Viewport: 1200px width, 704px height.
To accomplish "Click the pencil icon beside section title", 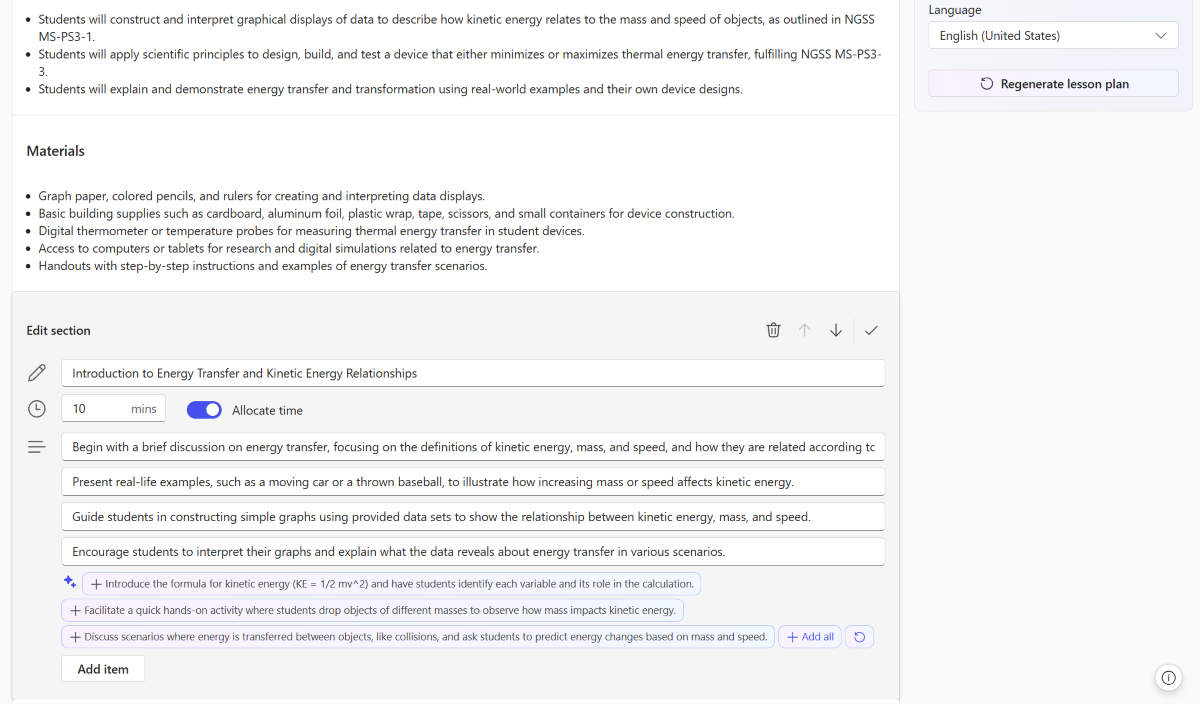I will coord(37,373).
